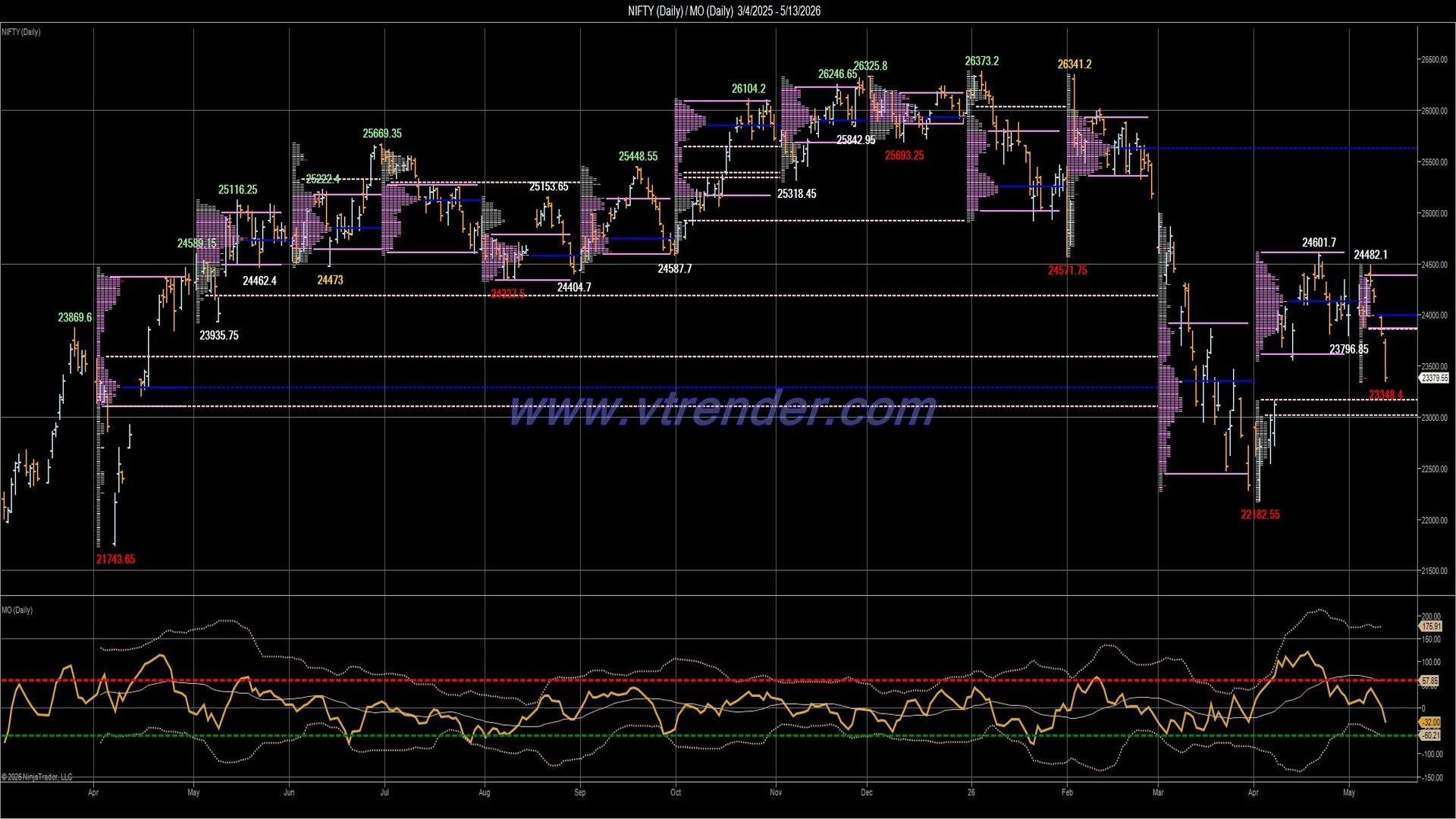The width and height of the screenshot is (1456, 819).
Task: Click the current price marker 23379.55
Action: tap(1434, 378)
